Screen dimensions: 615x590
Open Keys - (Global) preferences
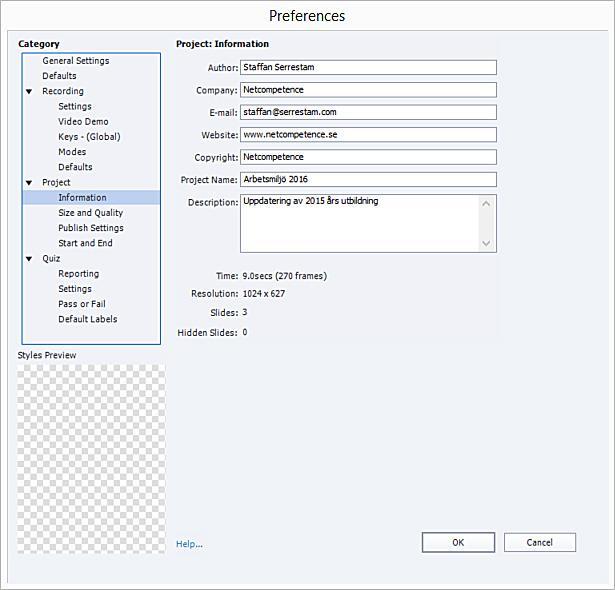coord(89,137)
